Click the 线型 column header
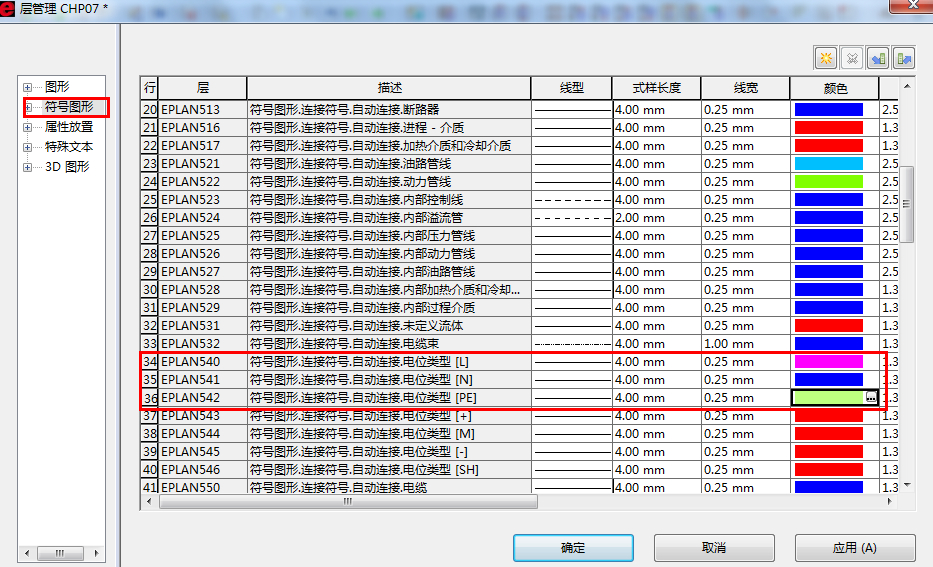The width and height of the screenshot is (933, 567). coord(571,88)
